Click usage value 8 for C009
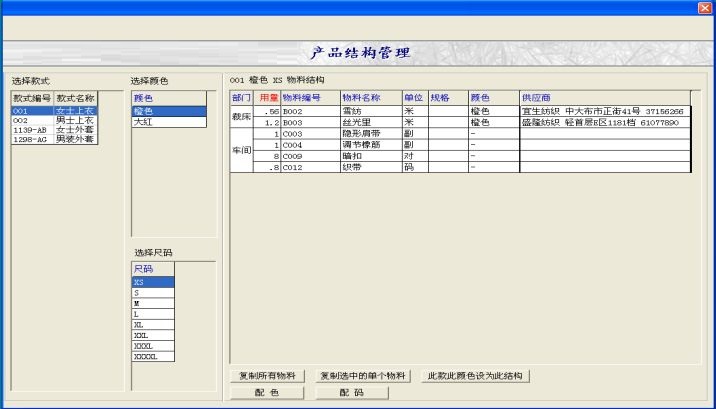The height and width of the screenshot is (409, 716). (x=267, y=156)
